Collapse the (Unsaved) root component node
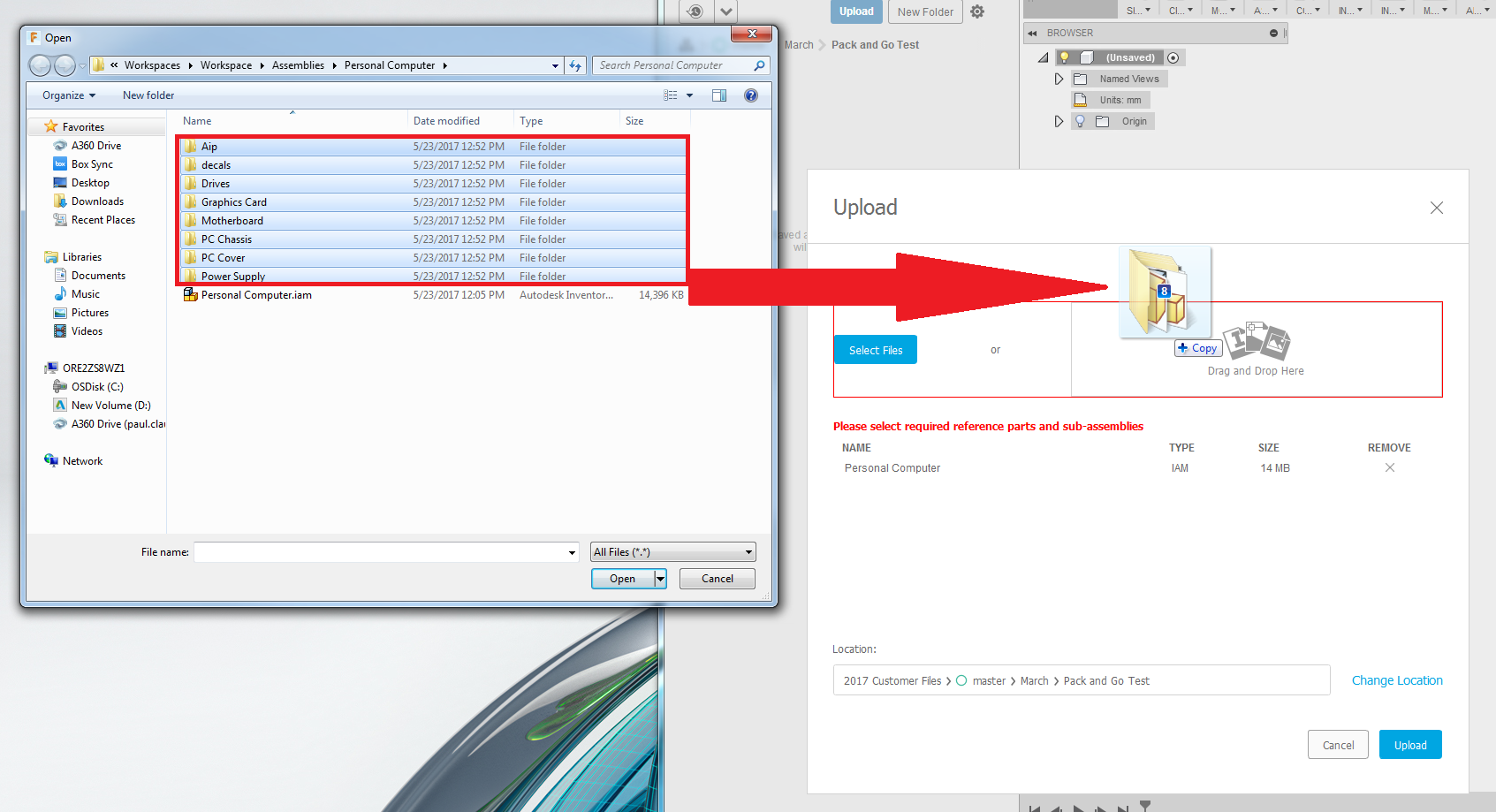 pyautogui.click(x=1043, y=57)
